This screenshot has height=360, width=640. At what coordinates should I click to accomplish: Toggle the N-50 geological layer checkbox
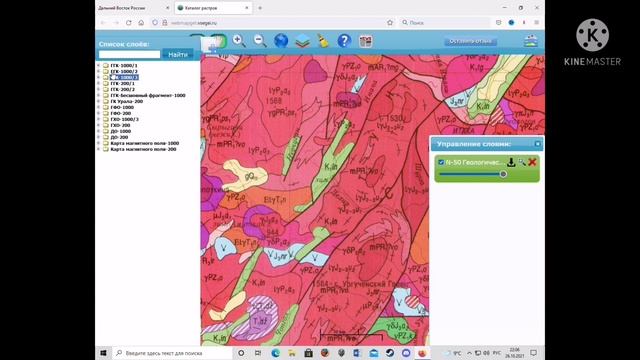[x=441, y=162]
